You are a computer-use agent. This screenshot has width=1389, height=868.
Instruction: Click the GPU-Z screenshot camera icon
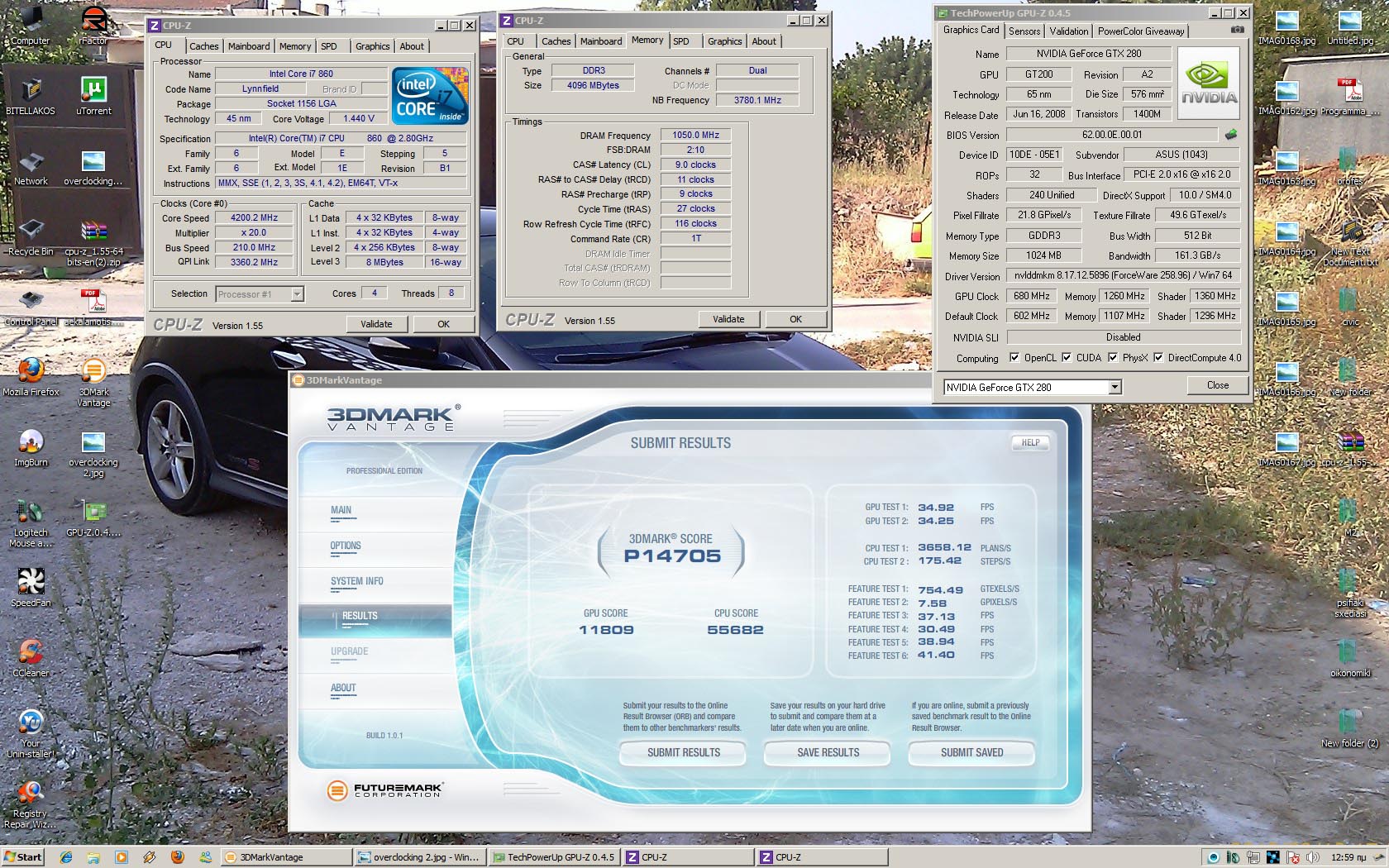pyautogui.click(x=1237, y=30)
